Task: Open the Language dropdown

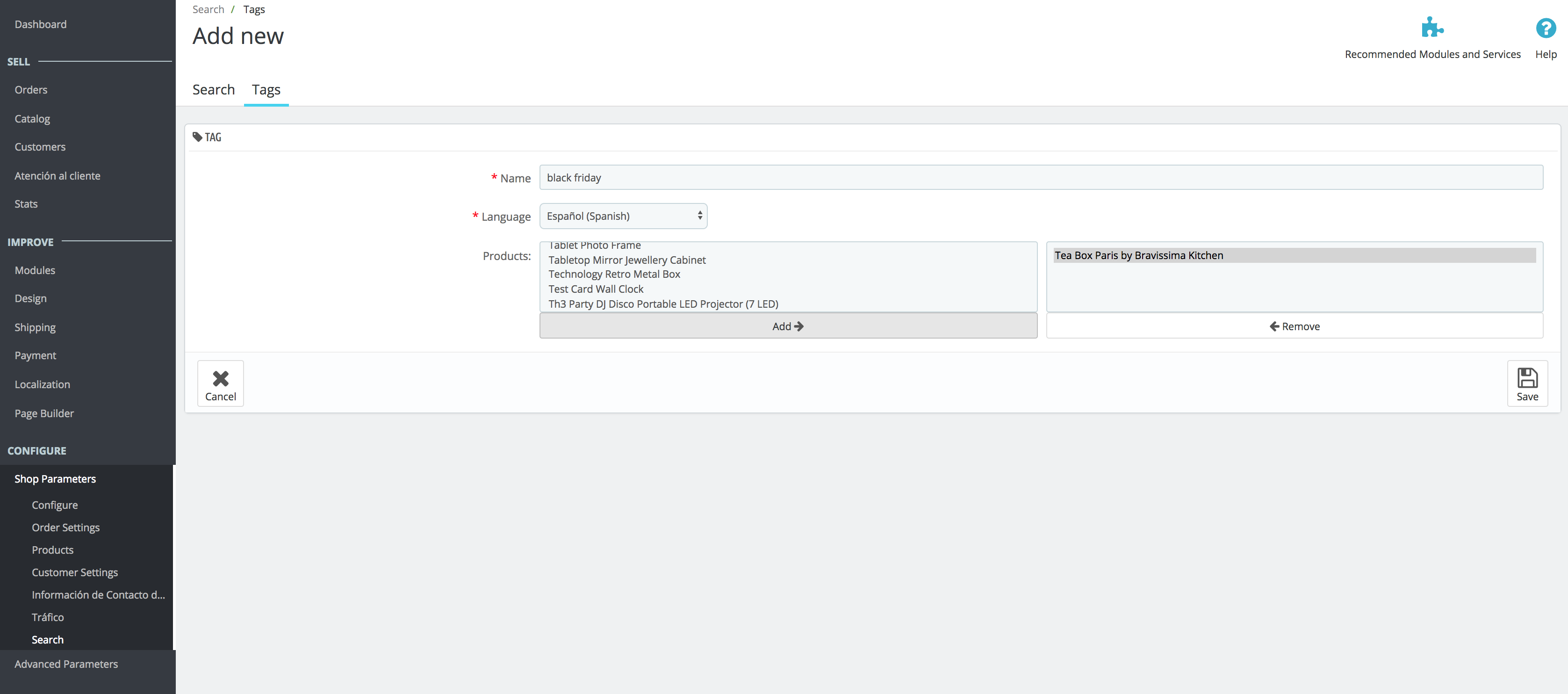Action: (x=623, y=216)
